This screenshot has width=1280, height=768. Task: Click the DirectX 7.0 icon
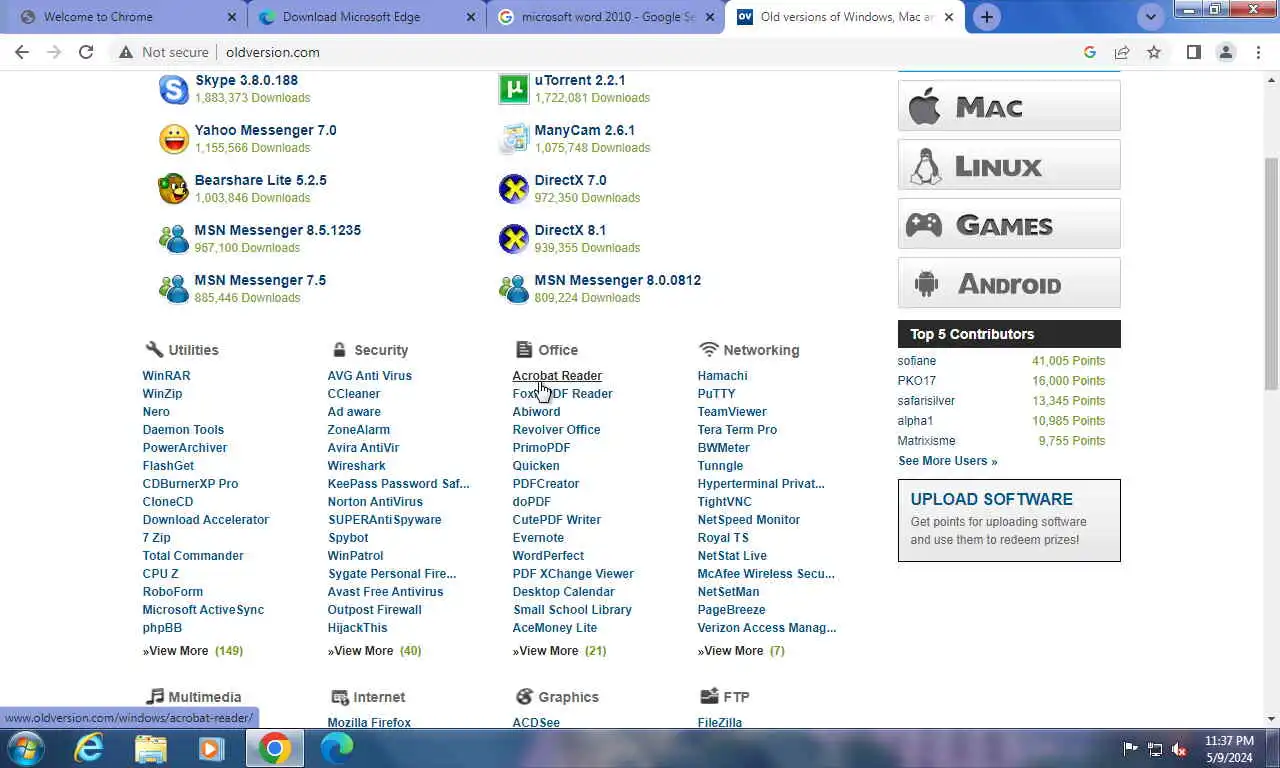[513, 189]
